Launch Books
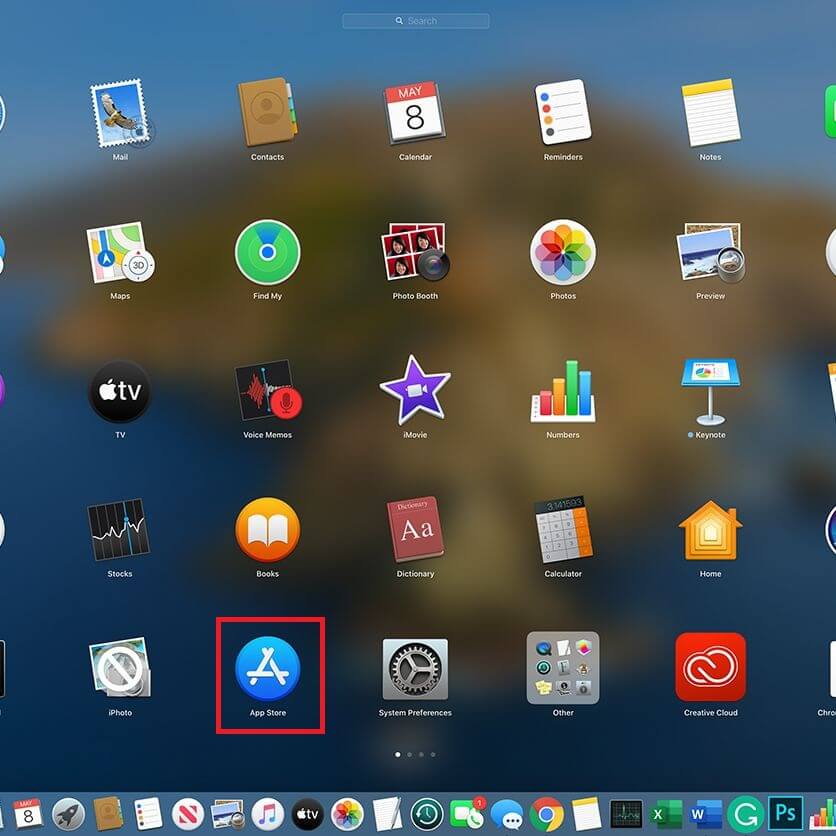Screen dimensions: 836x836 tap(268, 530)
